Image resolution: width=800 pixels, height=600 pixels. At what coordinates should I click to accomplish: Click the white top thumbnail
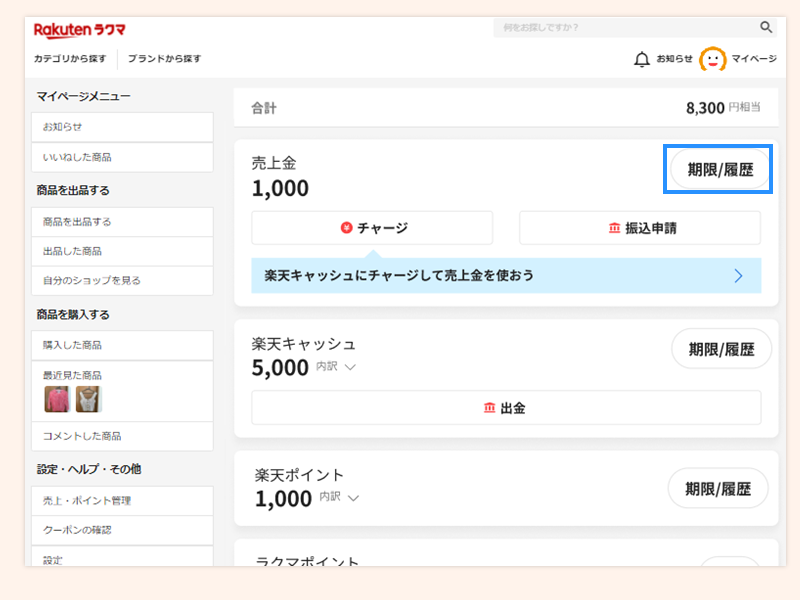pyautogui.click(x=89, y=399)
